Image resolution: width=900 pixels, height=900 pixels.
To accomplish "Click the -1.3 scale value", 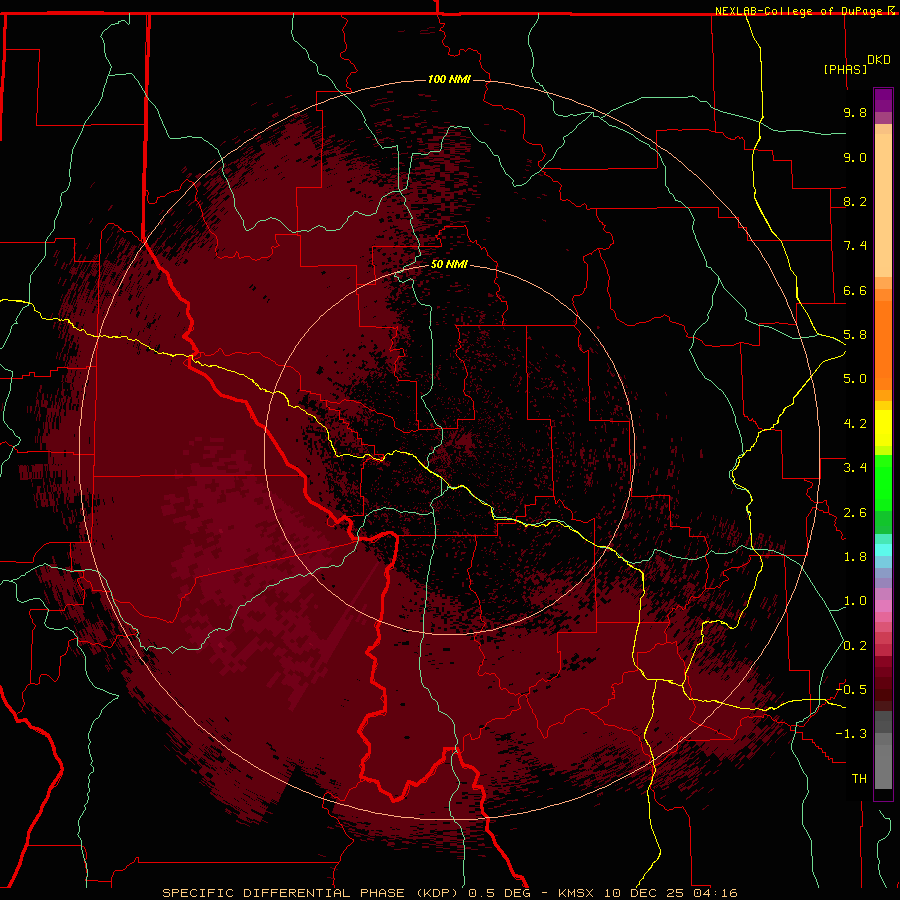I will tap(851, 734).
